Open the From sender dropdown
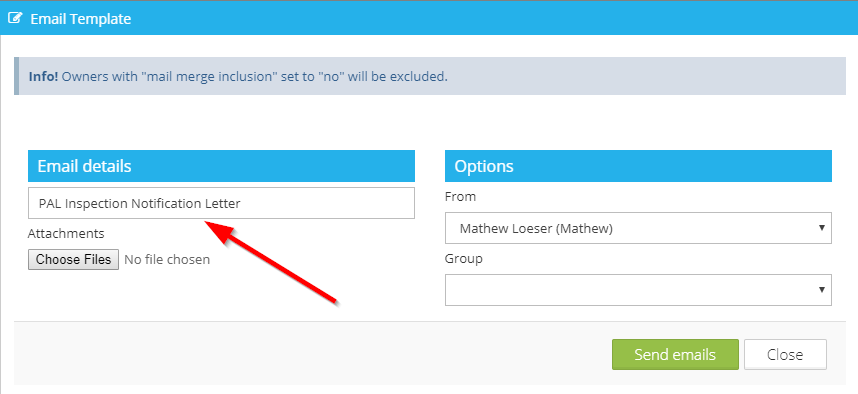Screen dimensions: 858x394 638,228
